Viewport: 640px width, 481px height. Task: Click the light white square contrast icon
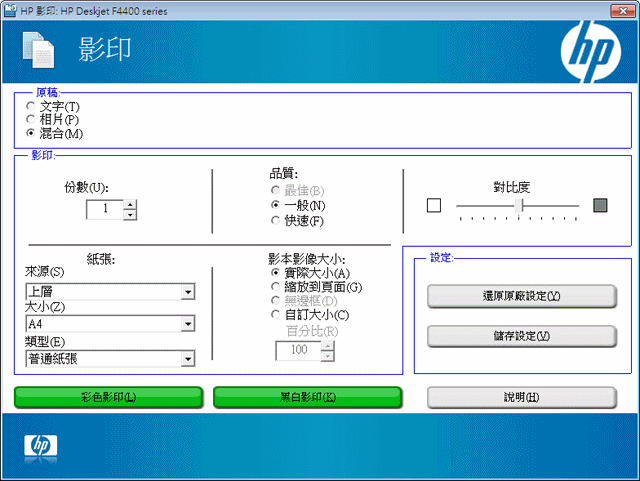coord(433,205)
